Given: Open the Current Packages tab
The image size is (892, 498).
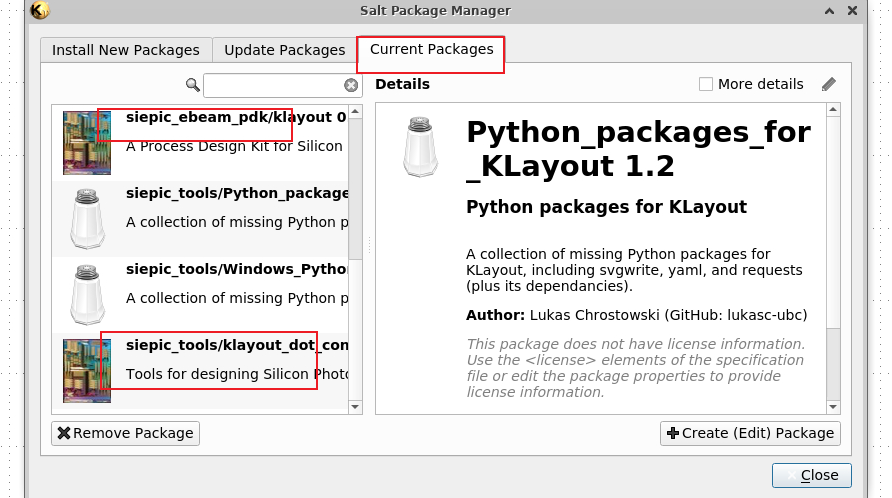Looking at the screenshot, I should [x=431, y=50].
